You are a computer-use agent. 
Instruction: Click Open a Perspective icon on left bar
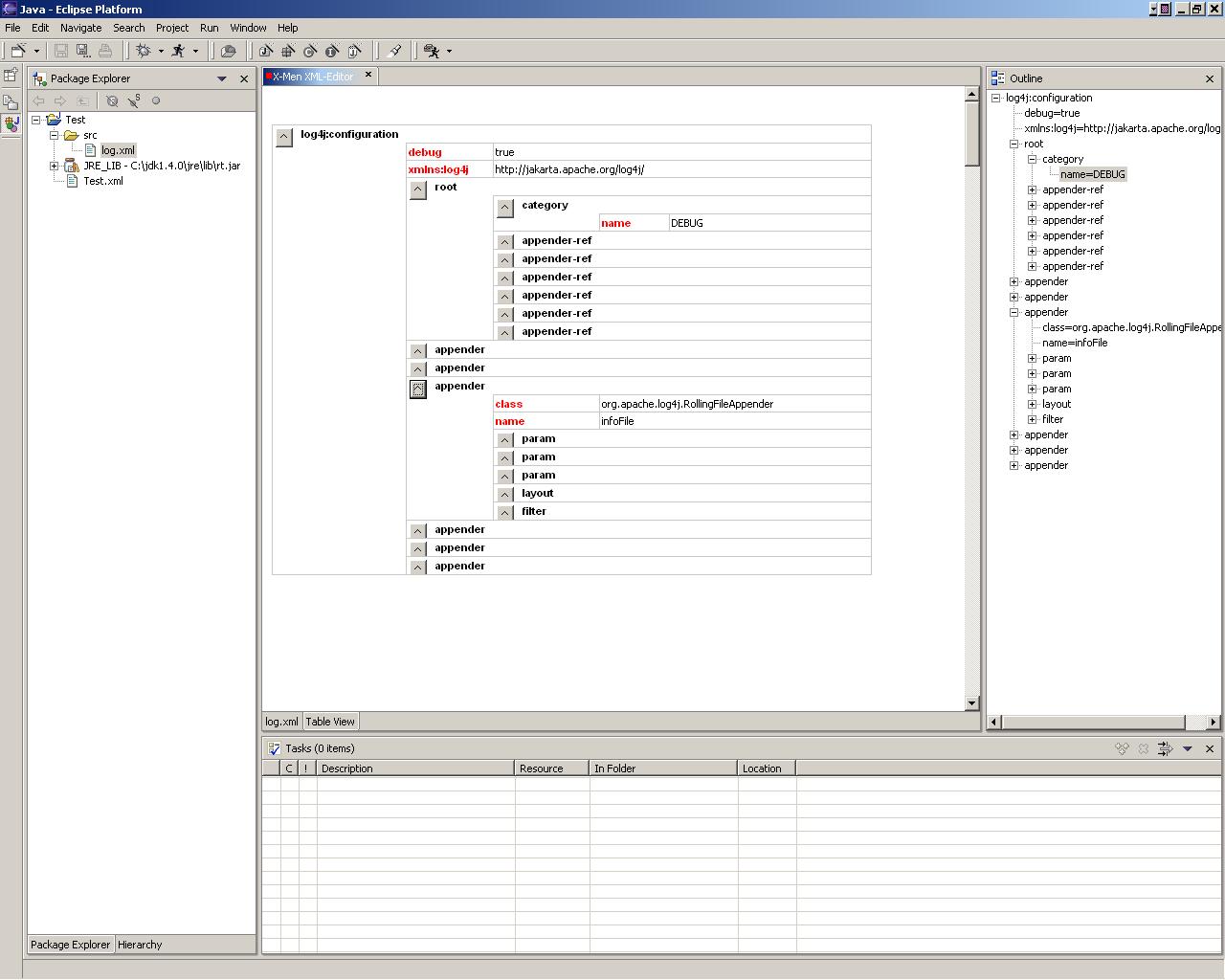(11, 75)
